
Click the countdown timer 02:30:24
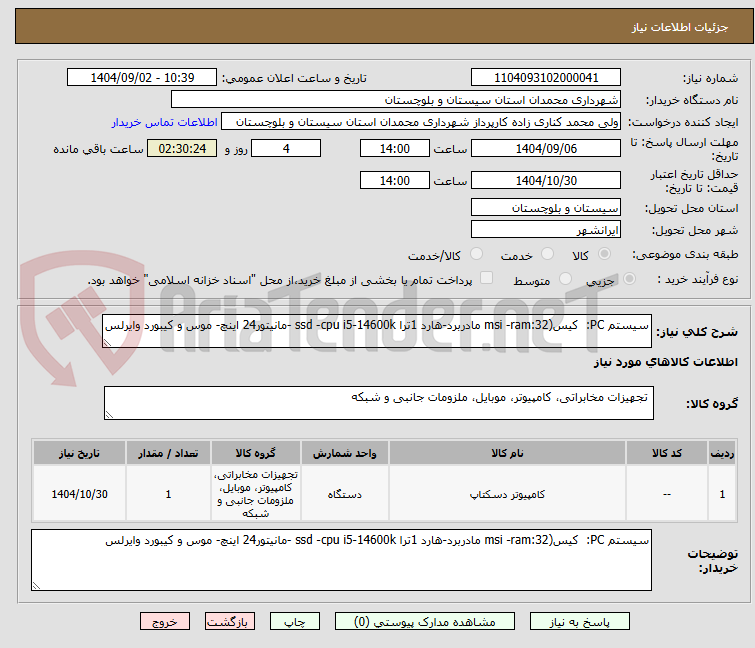point(182,148)
